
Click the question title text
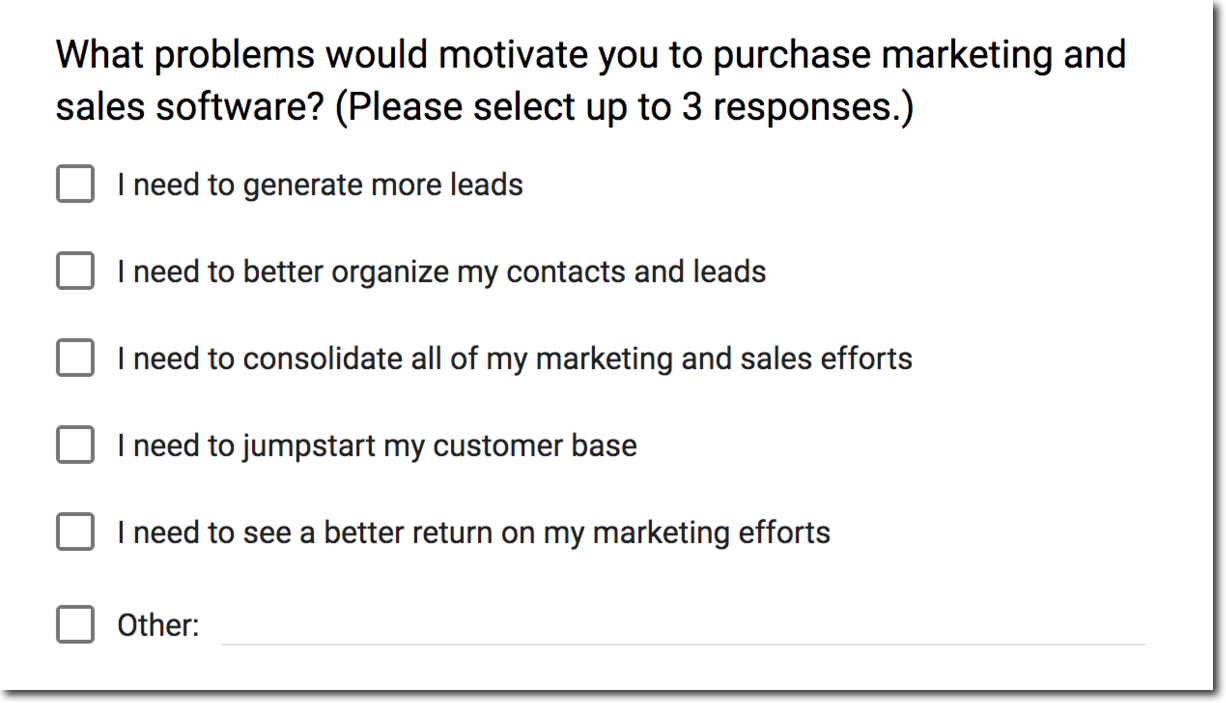(590, 80)
